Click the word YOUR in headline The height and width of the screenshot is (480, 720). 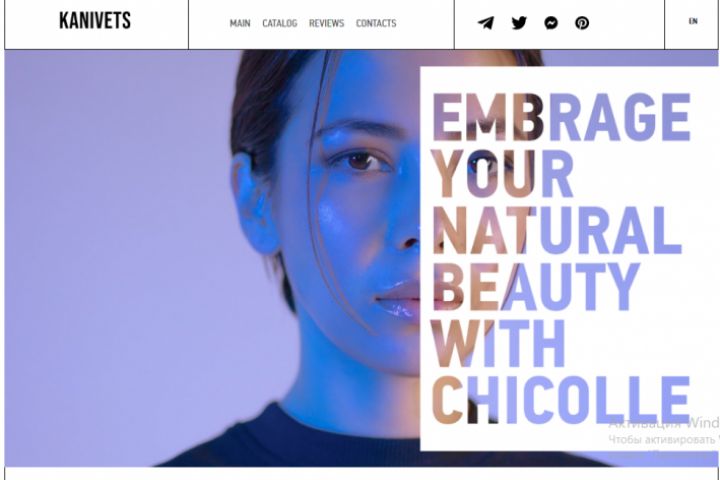[x=503, y=174]
